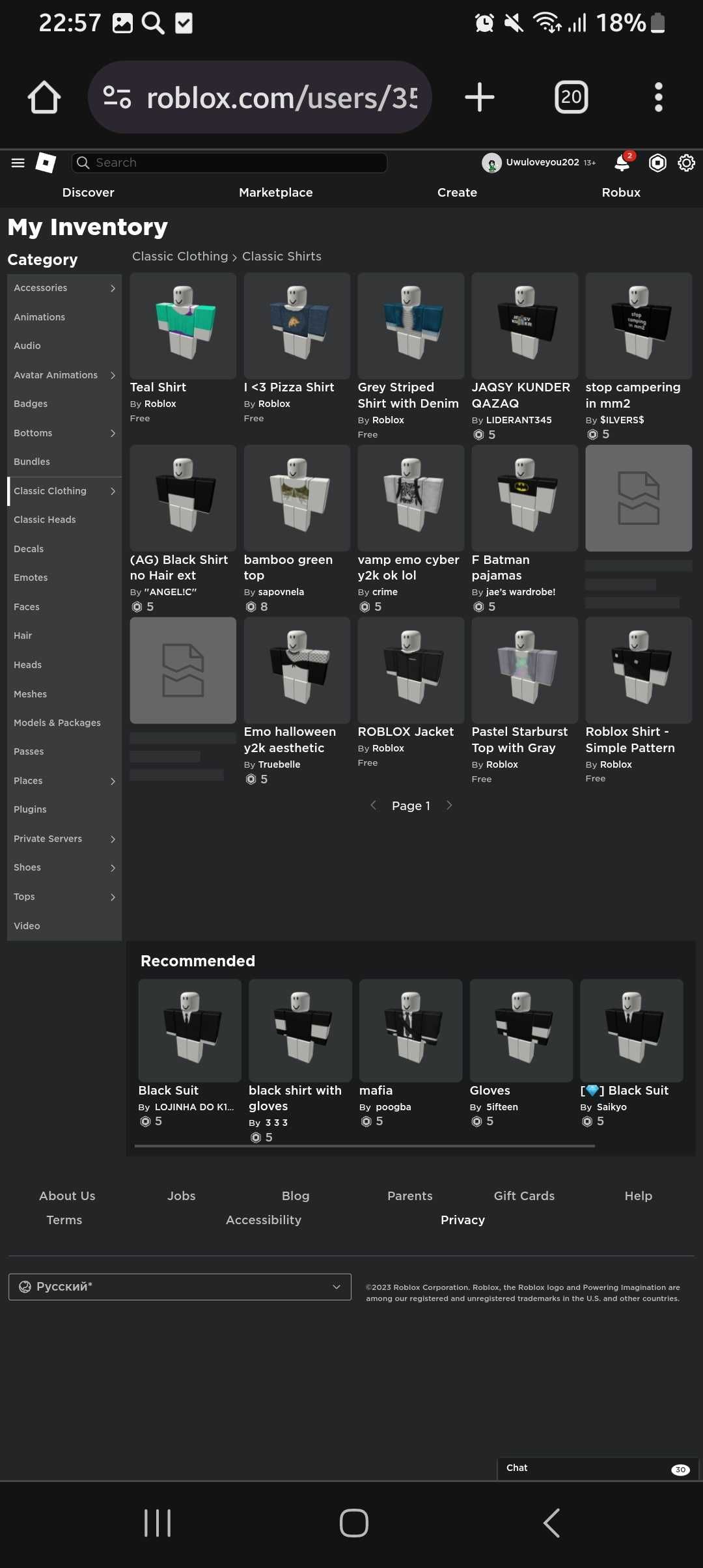Open creator LIDERANT345 profile link
The image size is (703, 1568).
coord(519,420)
